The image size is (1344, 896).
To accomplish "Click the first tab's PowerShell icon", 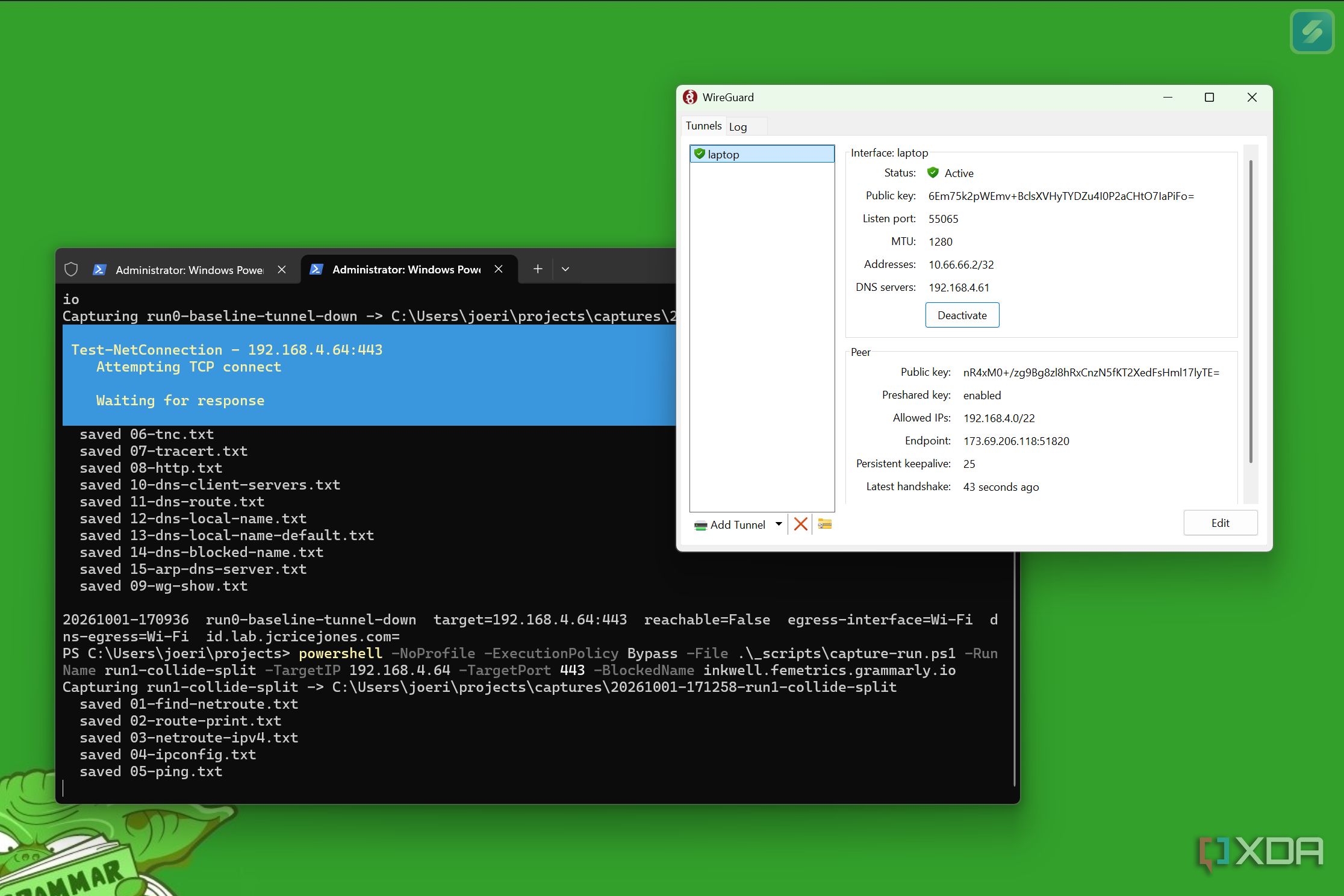I will [x=99, y=270].
